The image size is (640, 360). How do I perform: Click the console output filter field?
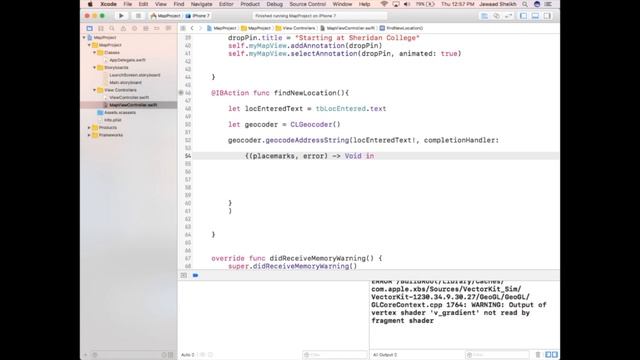[497, 355]
